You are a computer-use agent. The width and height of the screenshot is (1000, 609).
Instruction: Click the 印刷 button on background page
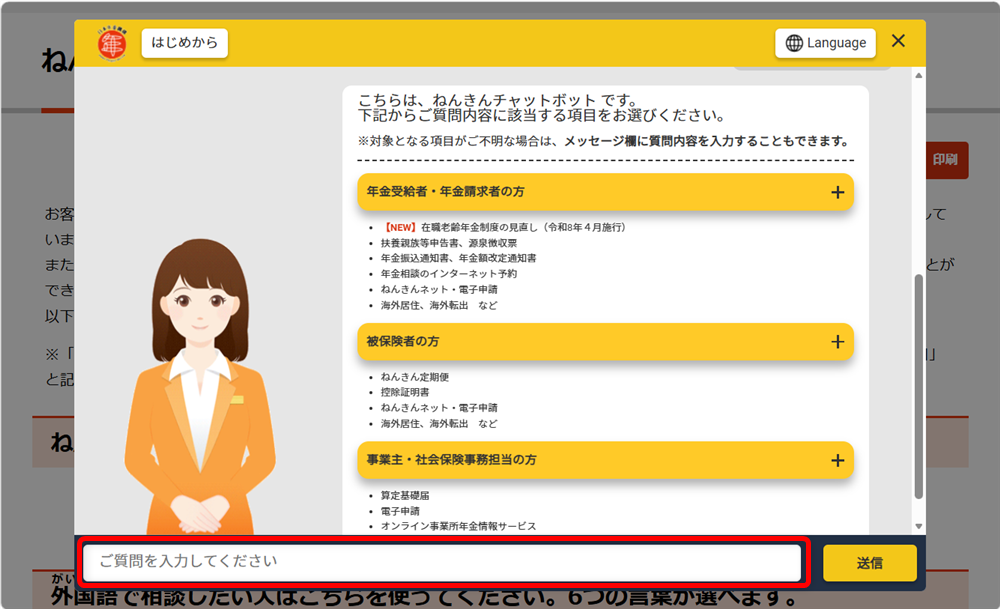pos(946,159)
